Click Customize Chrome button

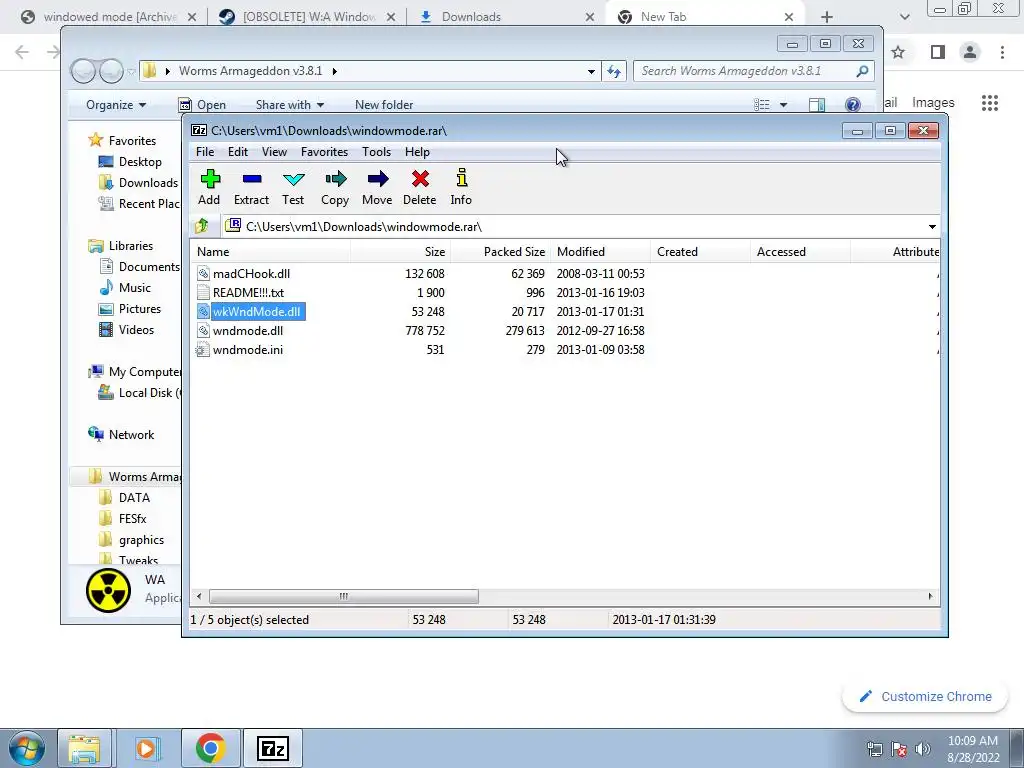pos(925,696)
